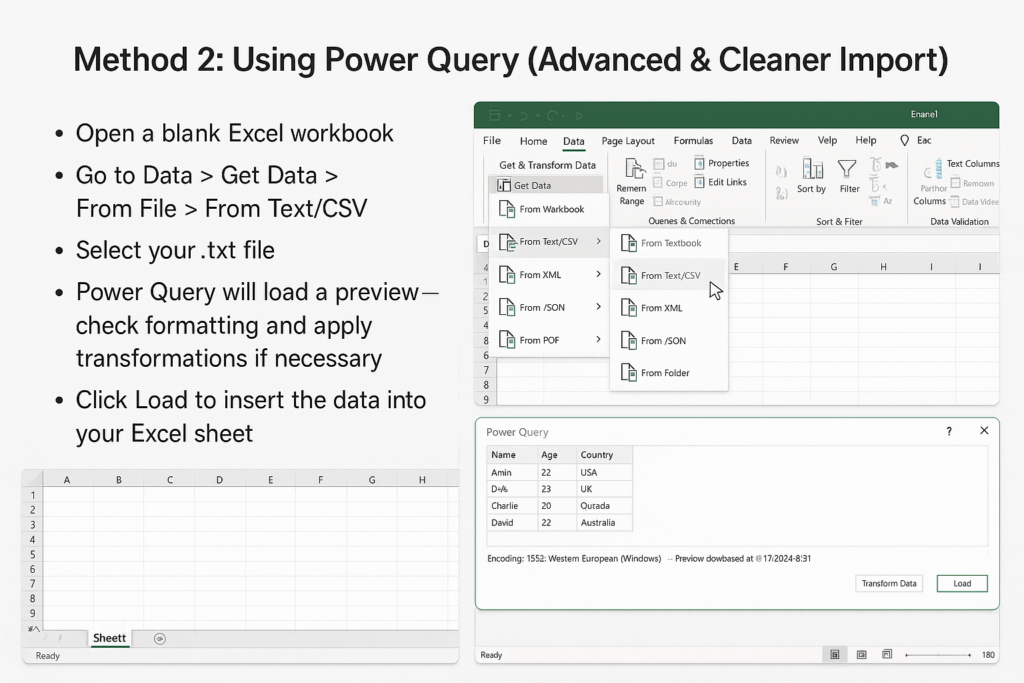
Task: Click the Properties icon in Queries group
Action: tap(700, 163)
